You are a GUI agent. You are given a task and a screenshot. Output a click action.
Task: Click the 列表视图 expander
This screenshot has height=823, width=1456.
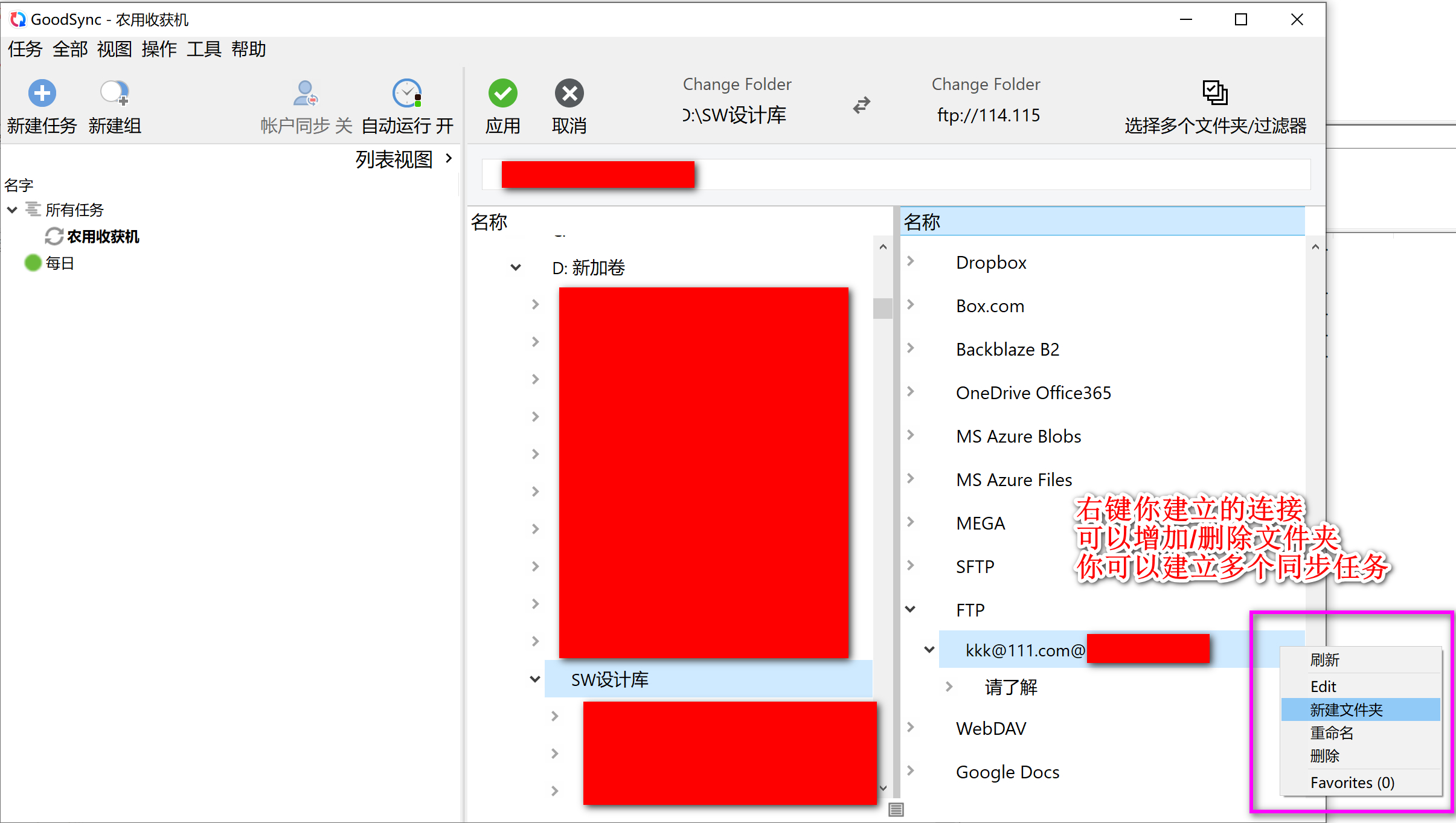449,158
